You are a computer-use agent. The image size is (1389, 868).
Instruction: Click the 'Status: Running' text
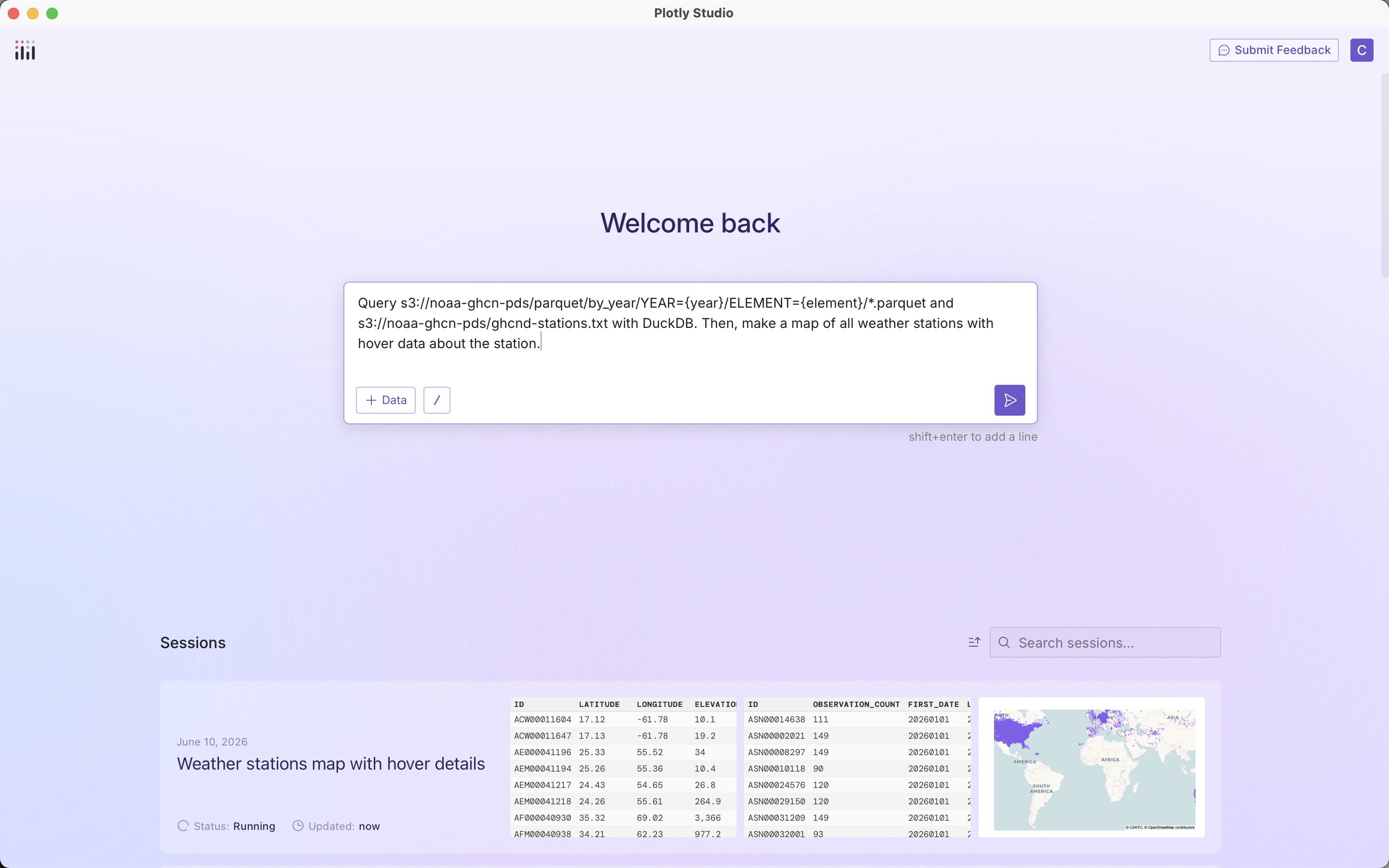pos(234,826)
